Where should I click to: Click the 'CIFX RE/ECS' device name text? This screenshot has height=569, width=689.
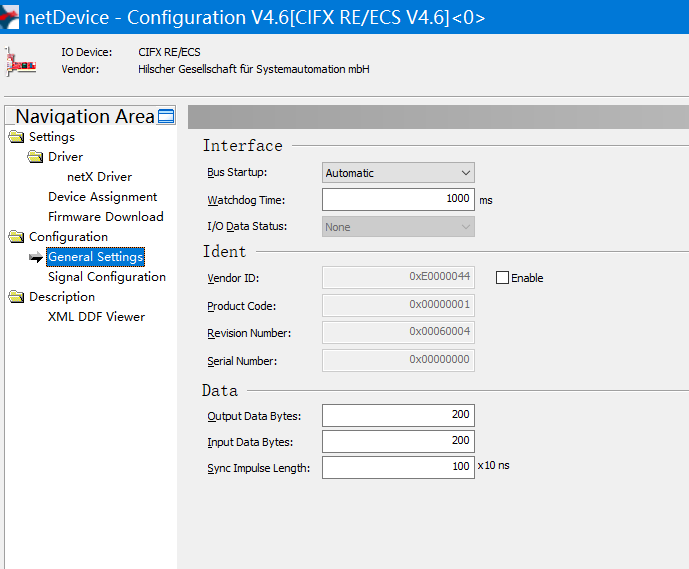(x=169, y=52)
